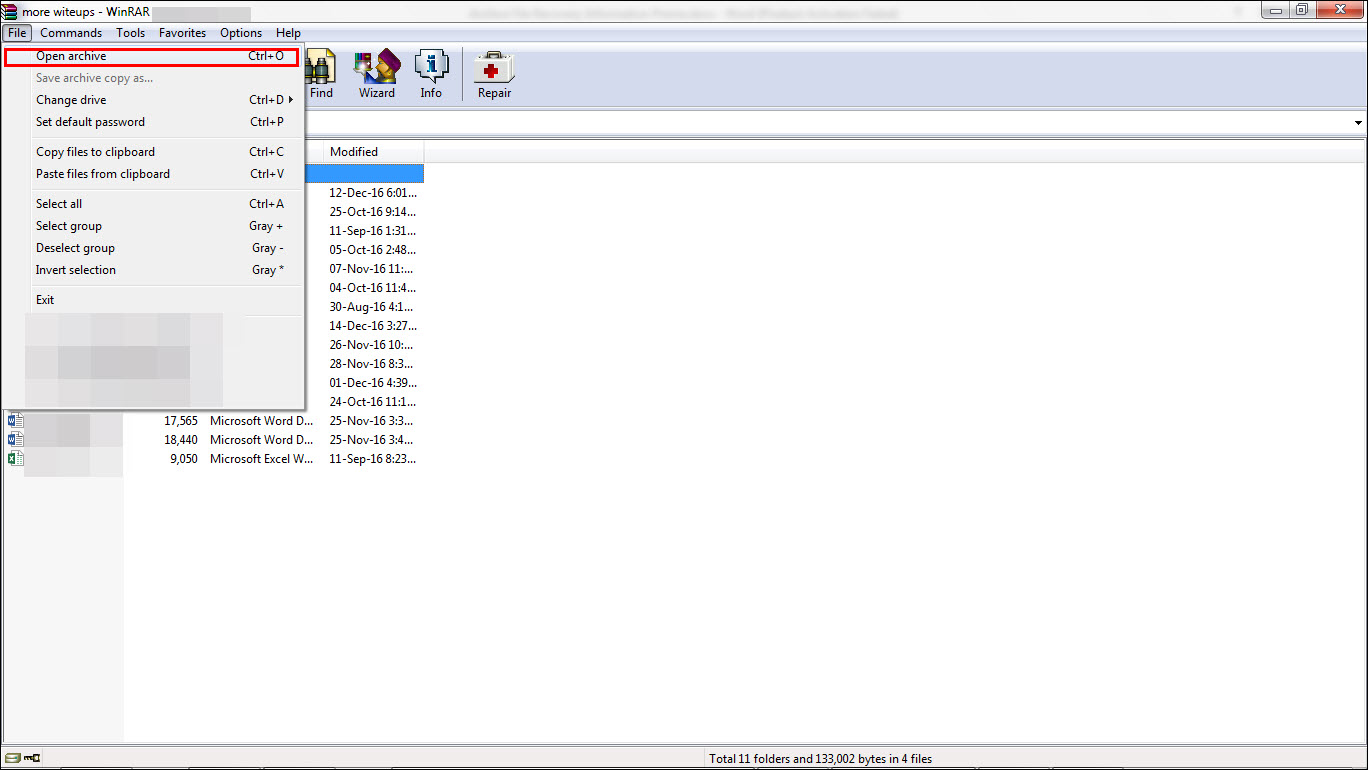The width and height of the screenshot is (1368, 770).
Task: Open the Tools menu
Action: tap(130, 33)
